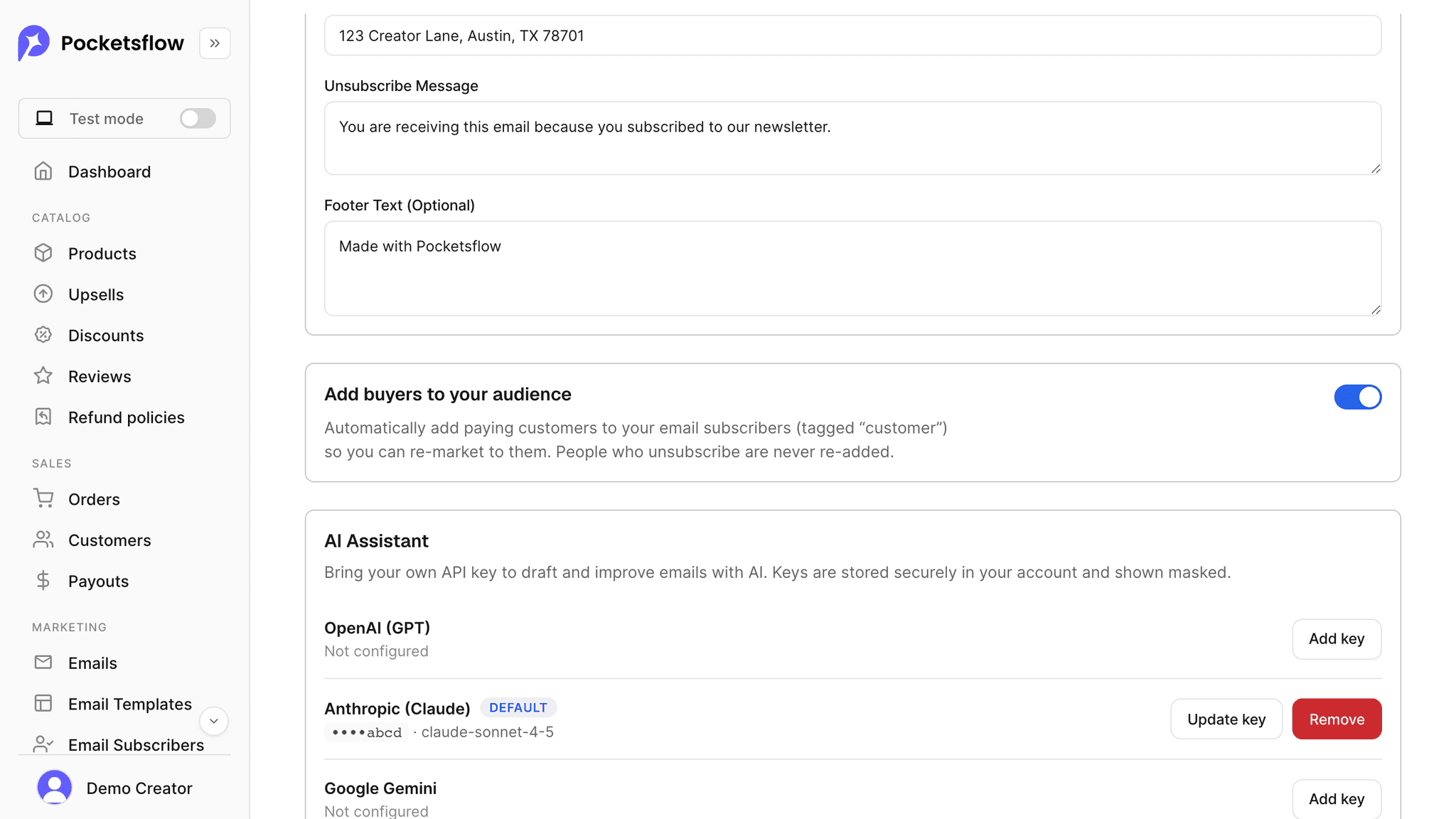This screenshot has width=1456, height=819.
Task: Click the Products box icon
Action: tap(43, 253)
